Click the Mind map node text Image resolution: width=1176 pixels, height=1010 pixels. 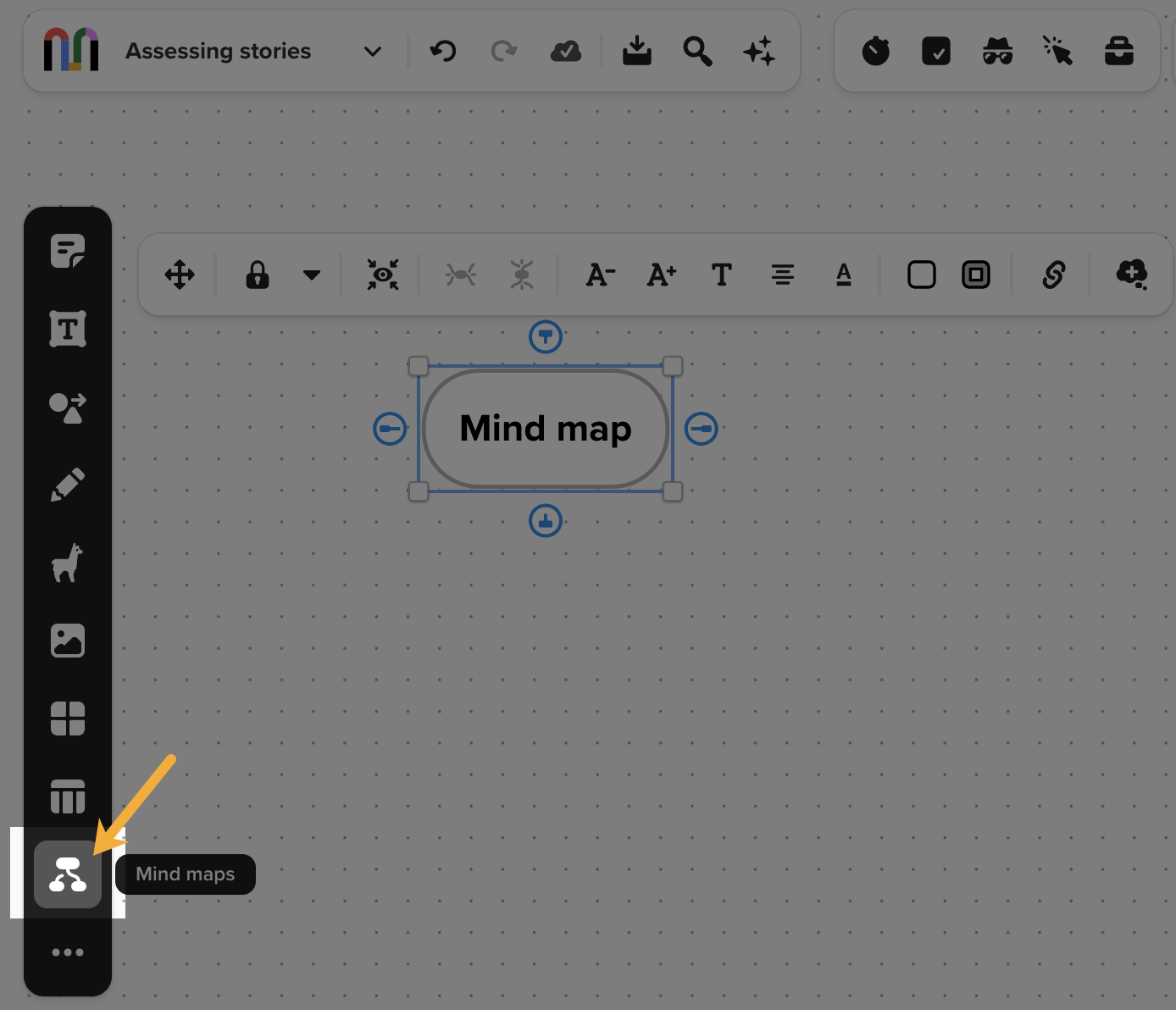(546, 429)
